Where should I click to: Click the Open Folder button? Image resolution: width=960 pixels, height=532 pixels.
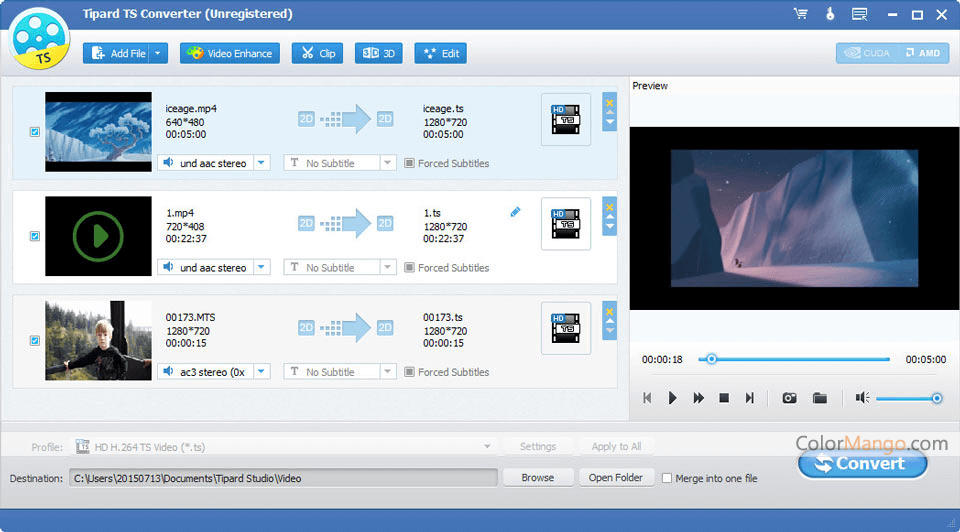tap(616, 478)
